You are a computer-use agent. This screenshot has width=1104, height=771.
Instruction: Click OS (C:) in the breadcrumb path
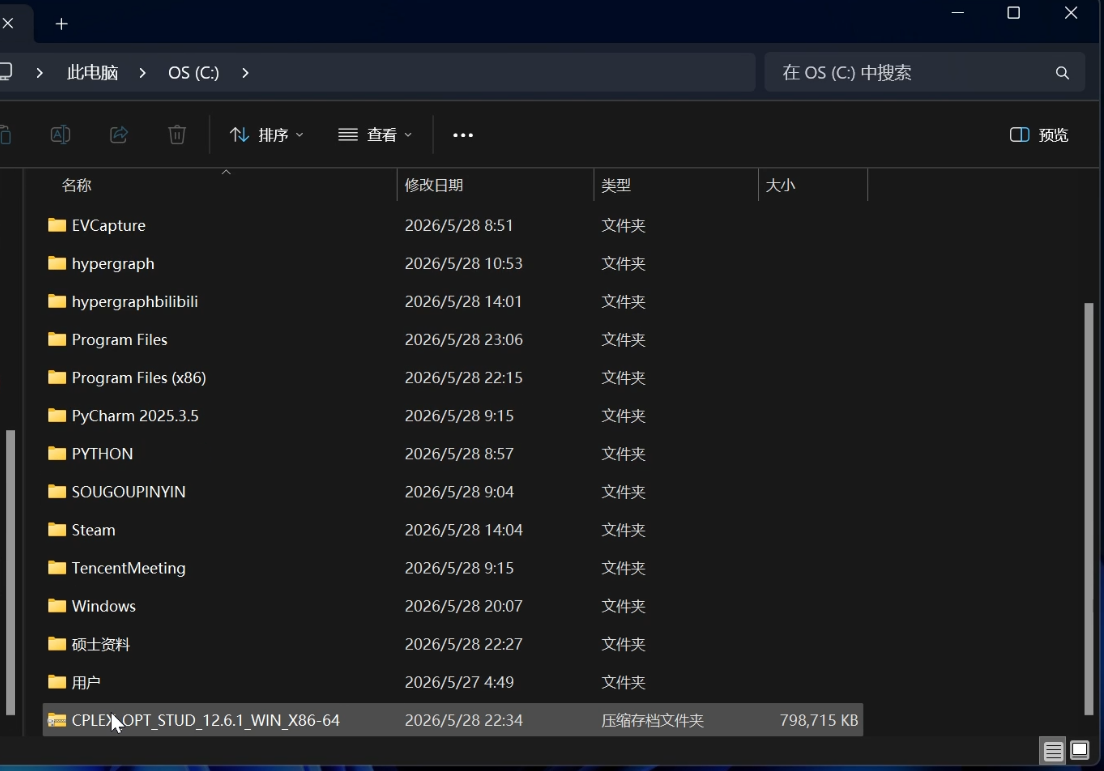[194, 73]
